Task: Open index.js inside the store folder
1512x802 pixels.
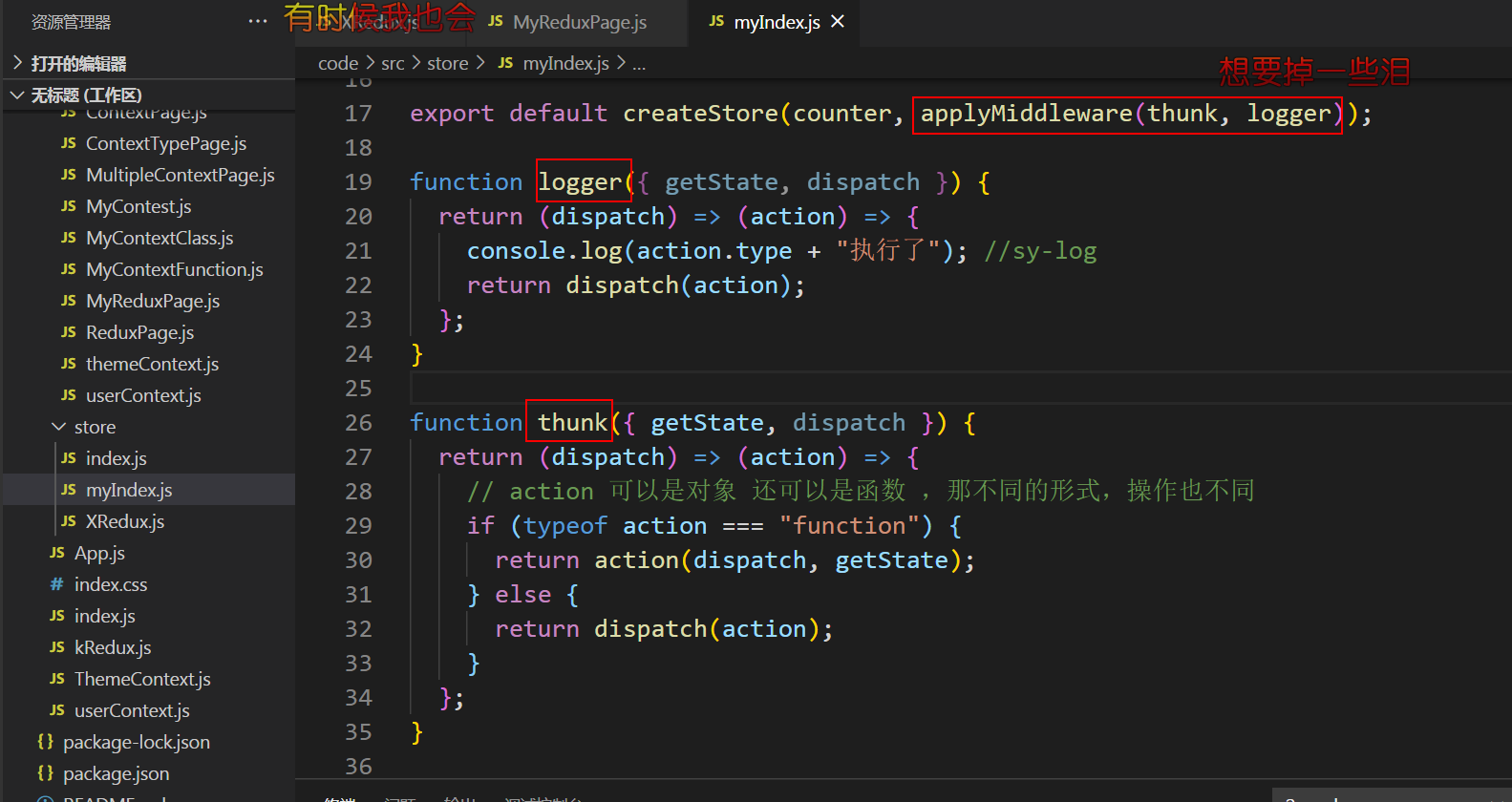Action: click(116, 458)
